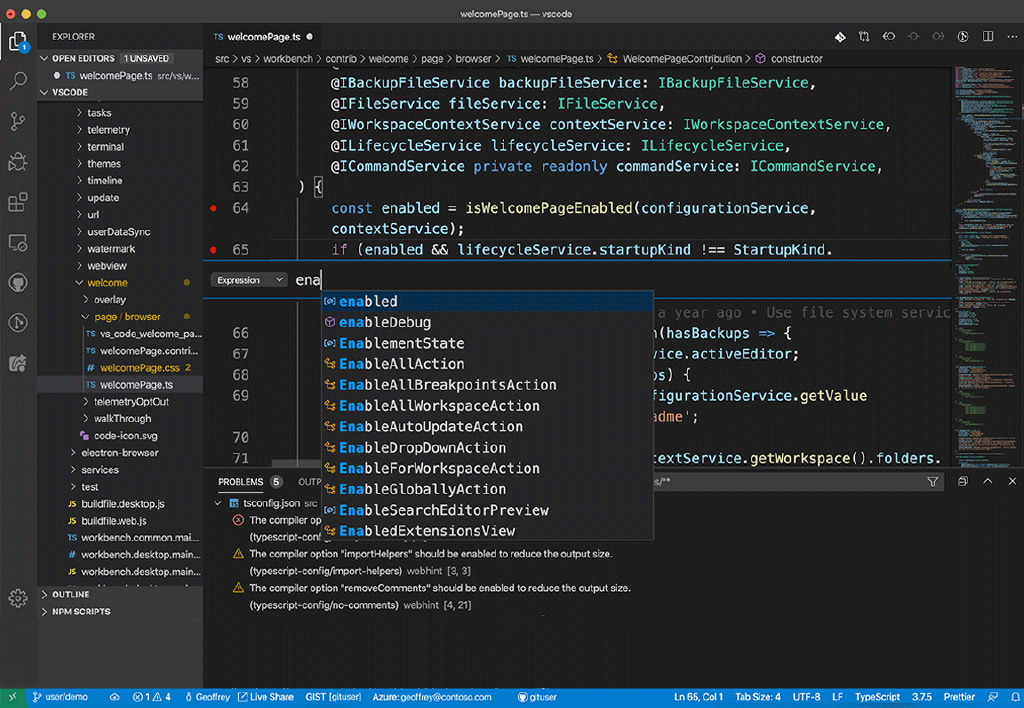Click the sync cloud icon in status bar

114,698
